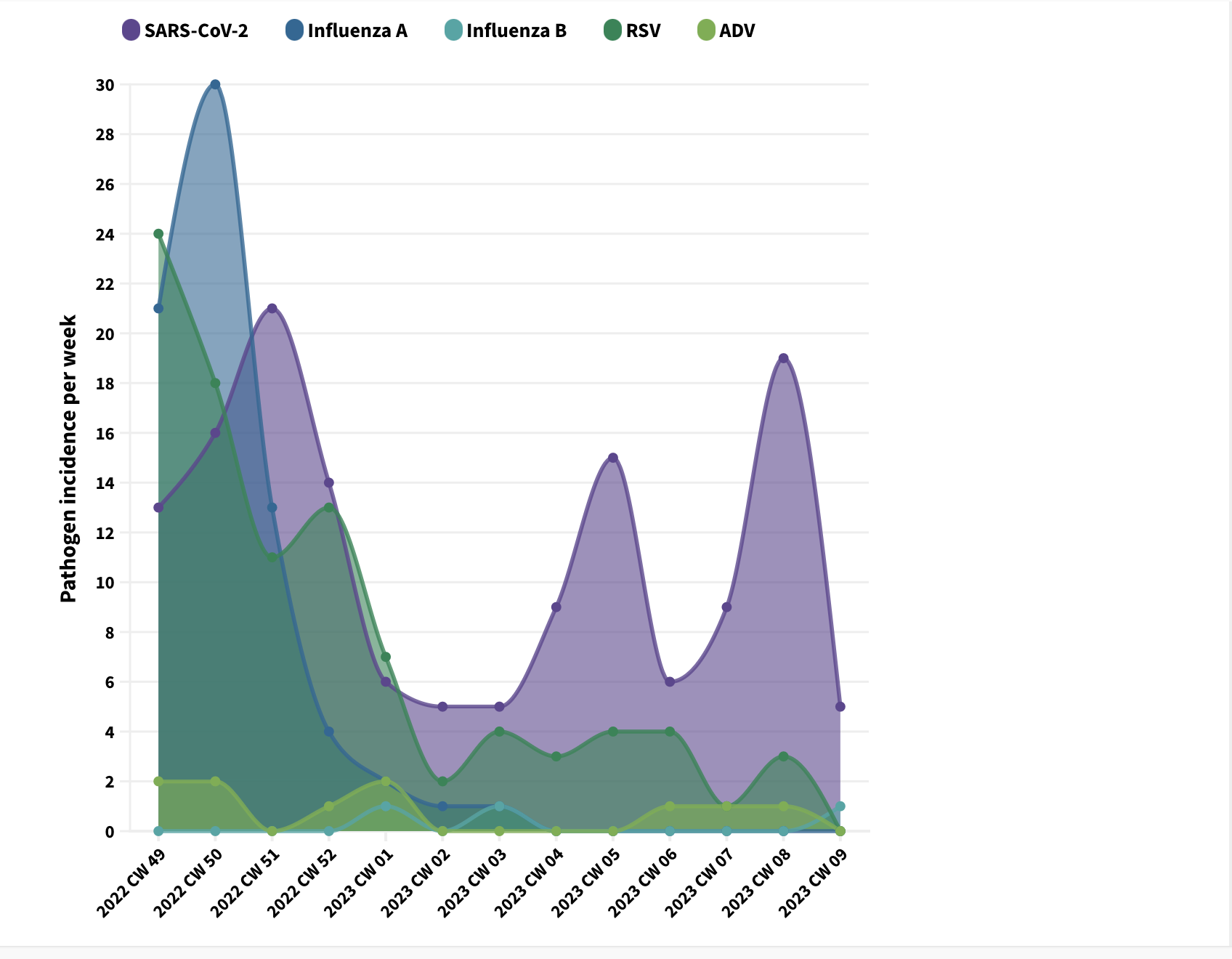Click the RSV legend text
The height and width of the screenshot is (959, 1232).
[644, 31]
